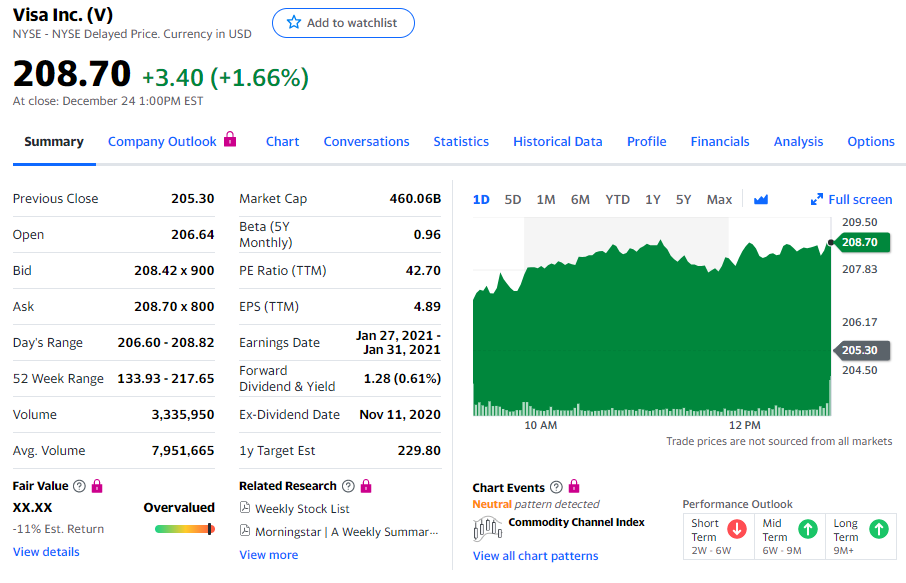Click the Long Term green up arrow
The width and height of the screenshot is (906, 583).
pyautogui.click(x=879, y=529)
